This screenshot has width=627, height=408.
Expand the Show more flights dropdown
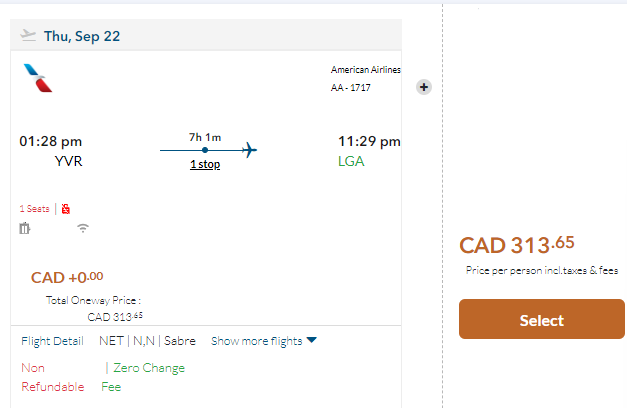click(x=256, y=341)
